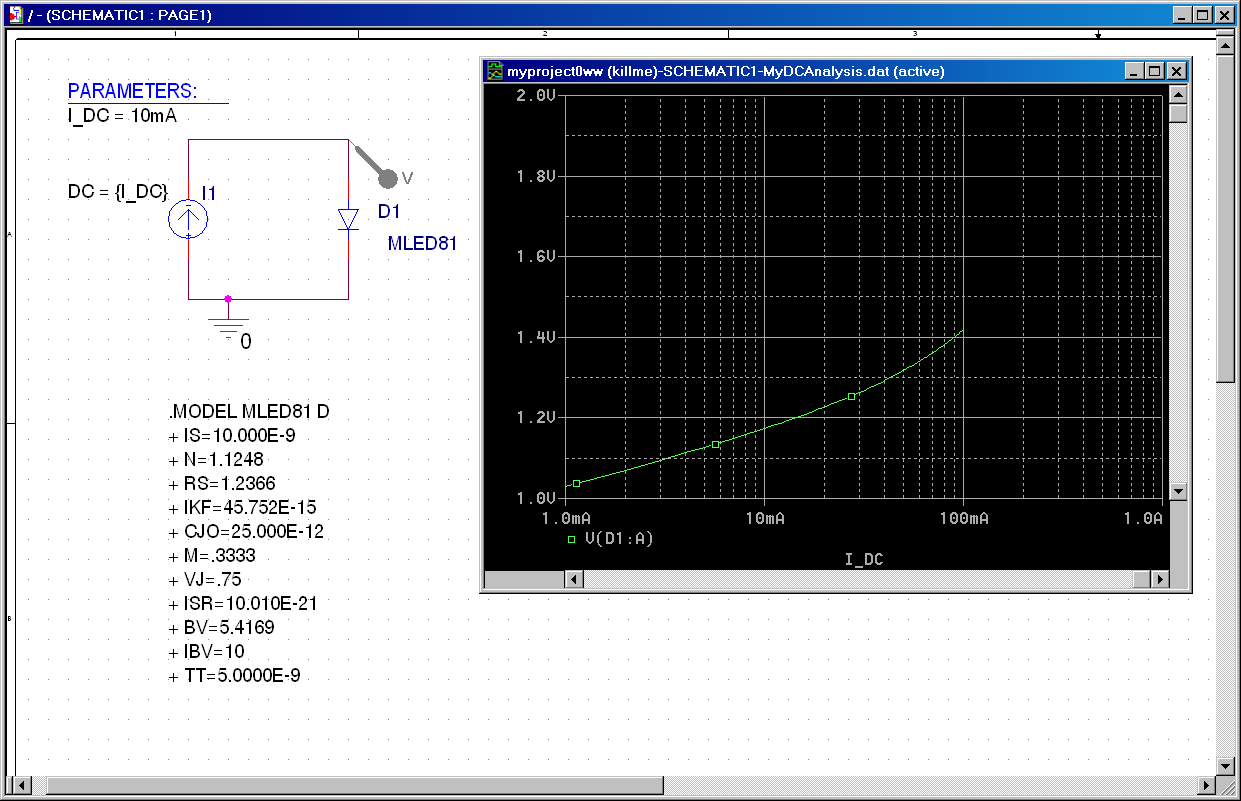Click the magenta junction dot on the ground wire
This screenshot has height=801, width=1241.
(x=228, y=298)
